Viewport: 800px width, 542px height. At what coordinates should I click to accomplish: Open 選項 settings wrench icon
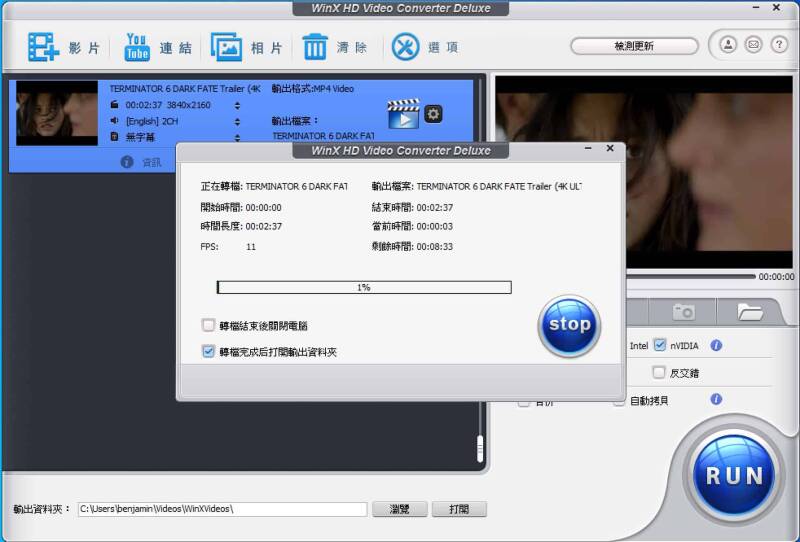(x=405, y=47)
